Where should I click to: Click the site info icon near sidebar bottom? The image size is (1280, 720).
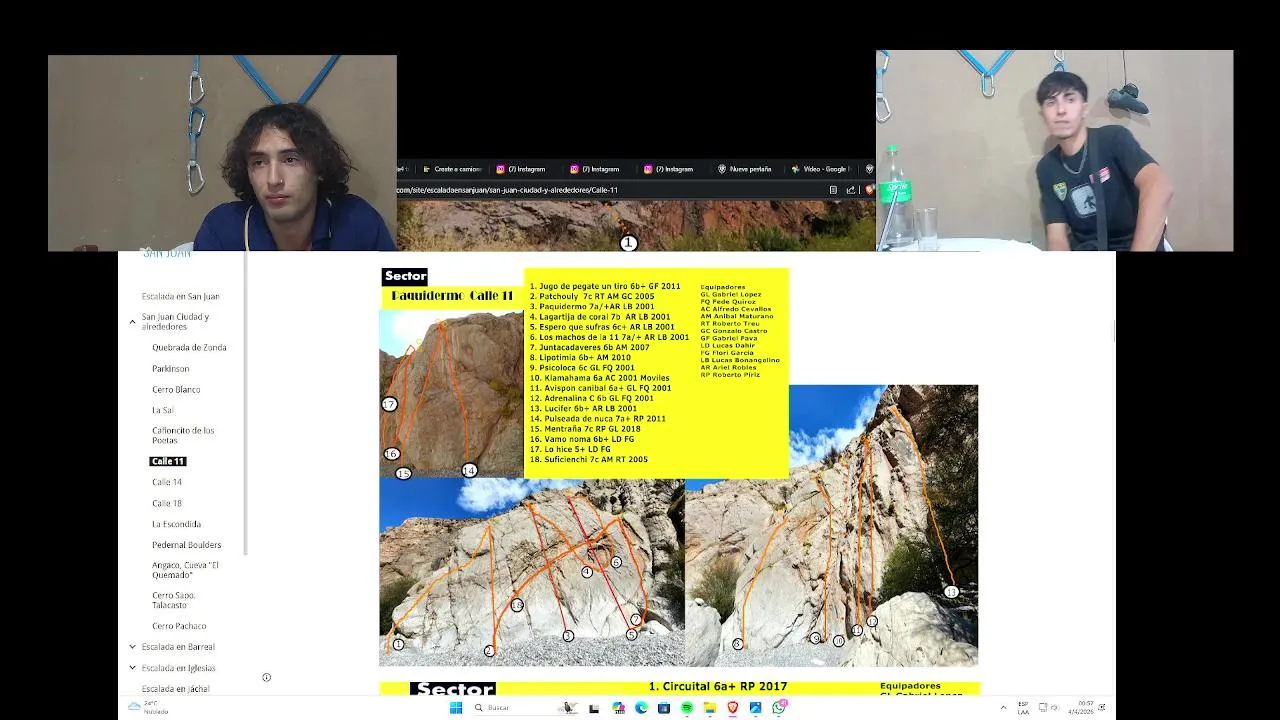[266, 677]
